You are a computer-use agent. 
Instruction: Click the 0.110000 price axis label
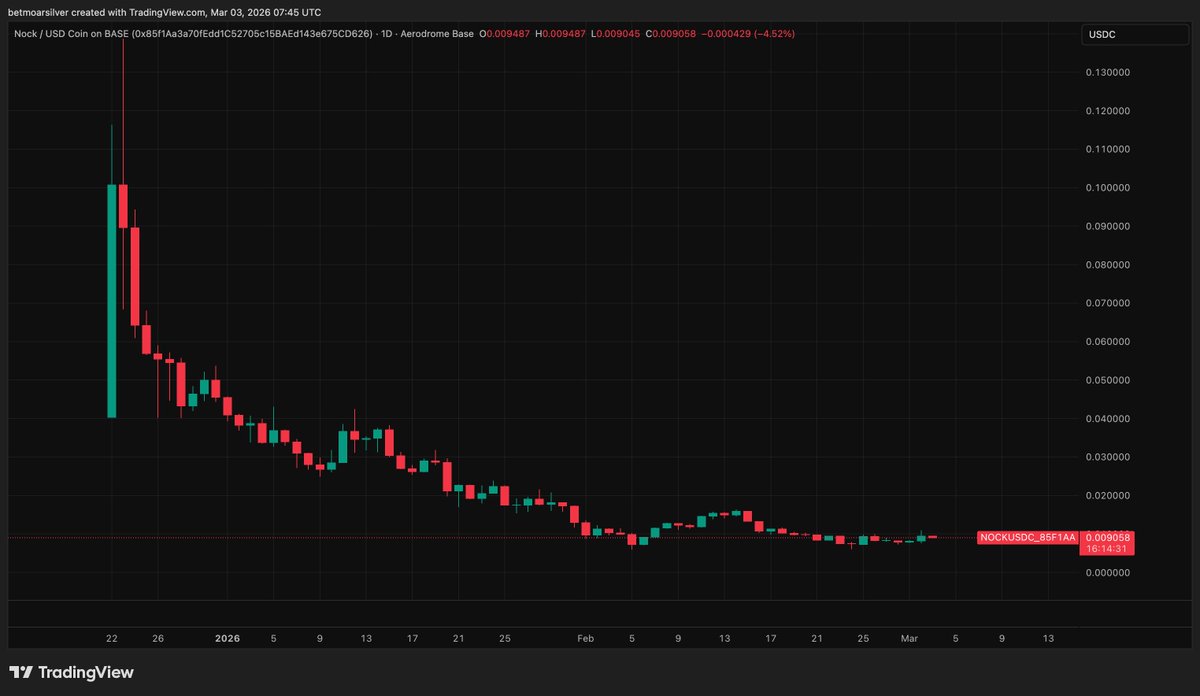pos(1106,149)
